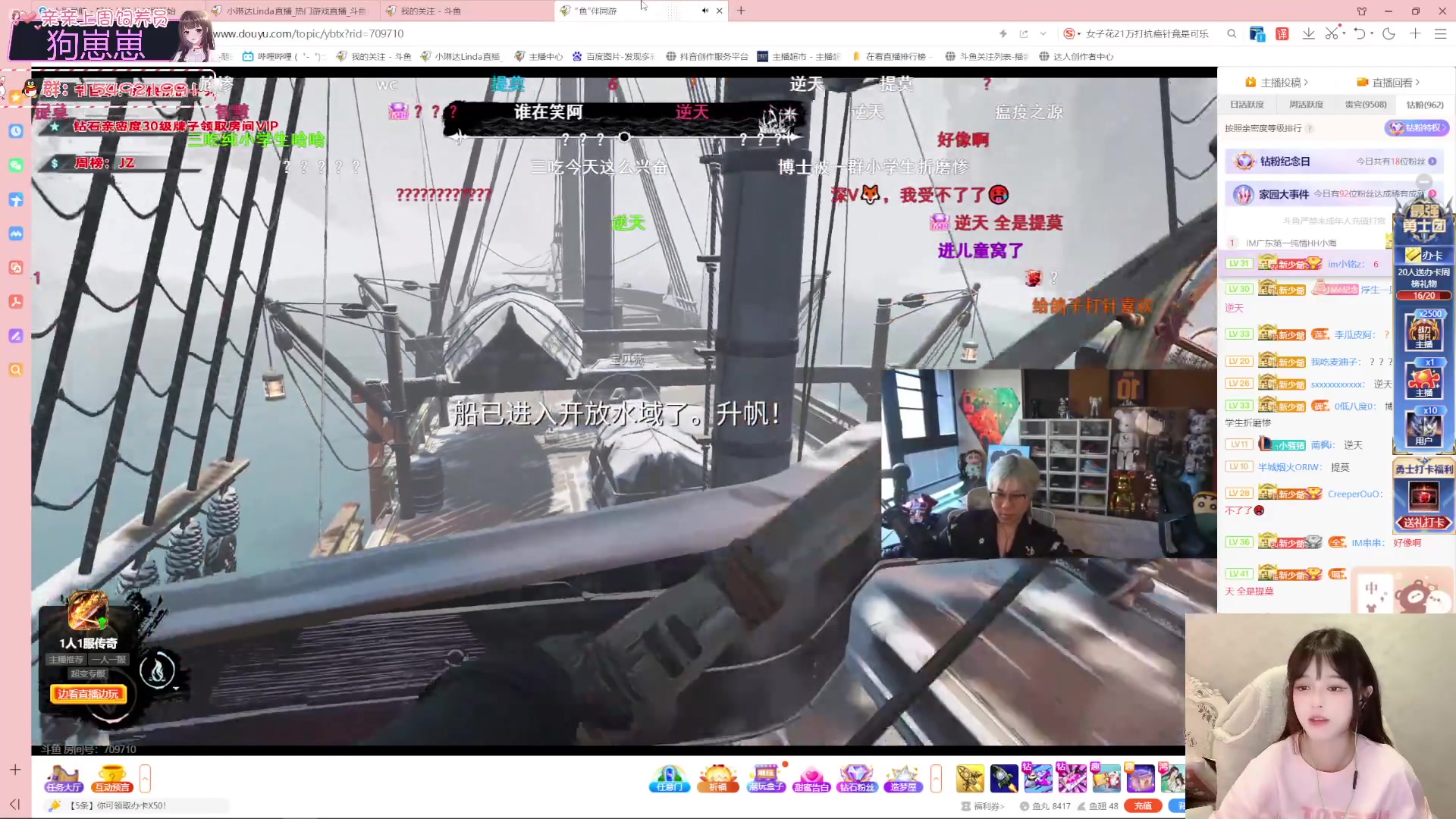
Task: Open the 任务大厅 icon
Action: coord(64,779)
